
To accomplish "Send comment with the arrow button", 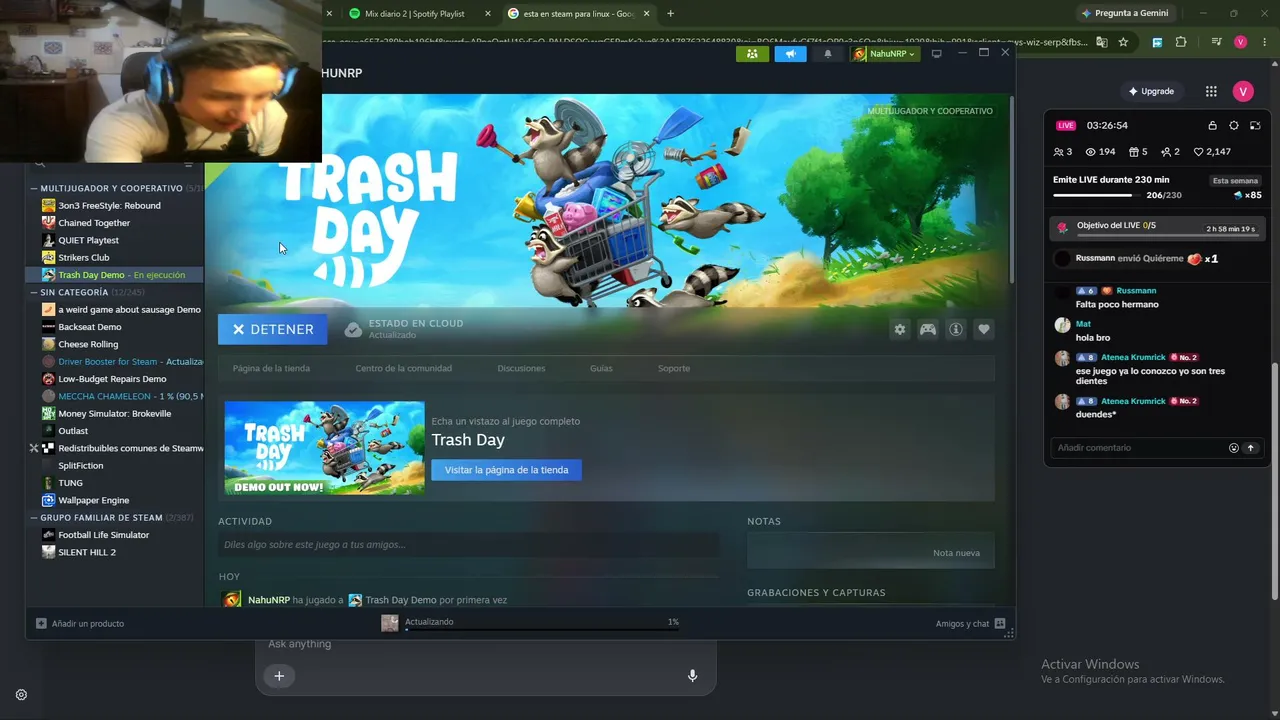I will click(1250, 448).
